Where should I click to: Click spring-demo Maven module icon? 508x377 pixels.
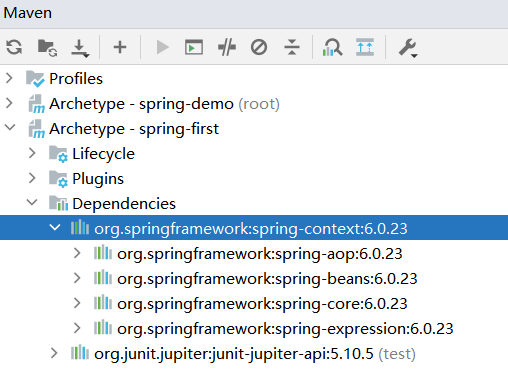click(36, 104)
